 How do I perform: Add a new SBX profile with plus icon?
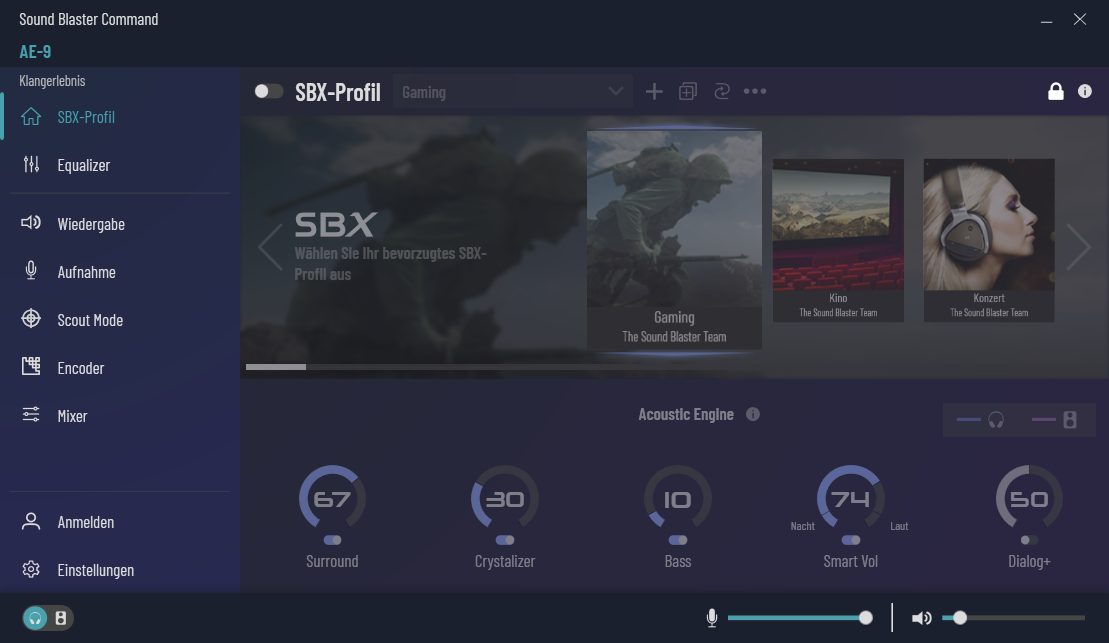click(654, 91)
